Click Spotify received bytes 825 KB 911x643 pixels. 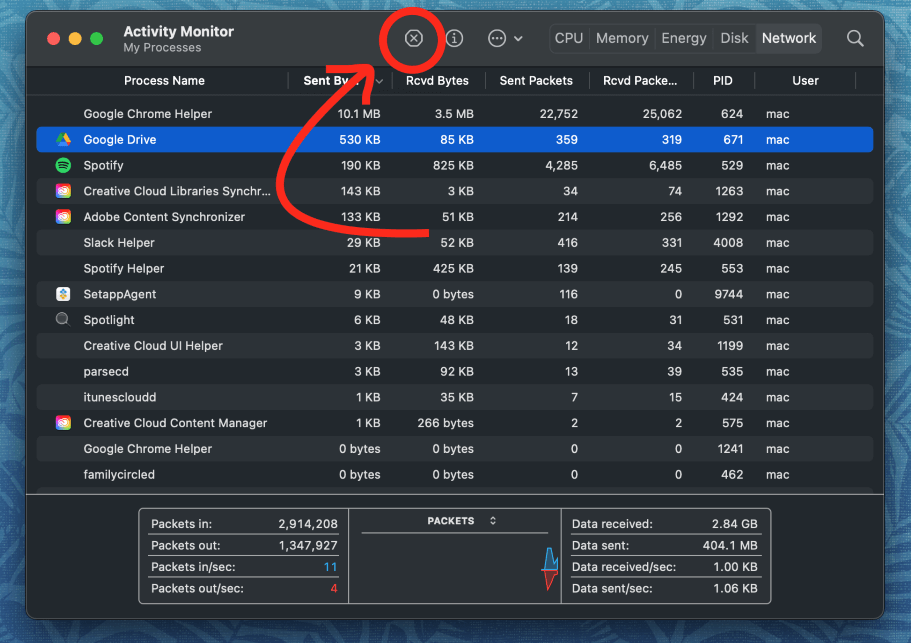click(x=453, y=166)
